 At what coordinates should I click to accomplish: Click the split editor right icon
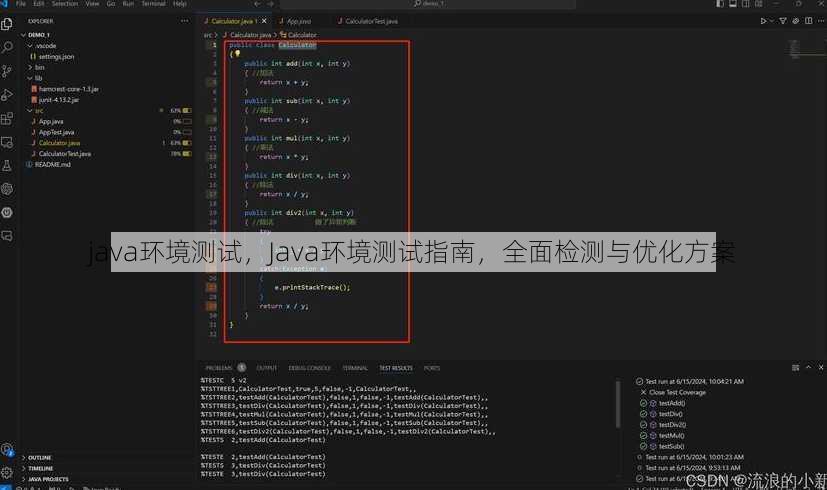click(x=809, y=21)
